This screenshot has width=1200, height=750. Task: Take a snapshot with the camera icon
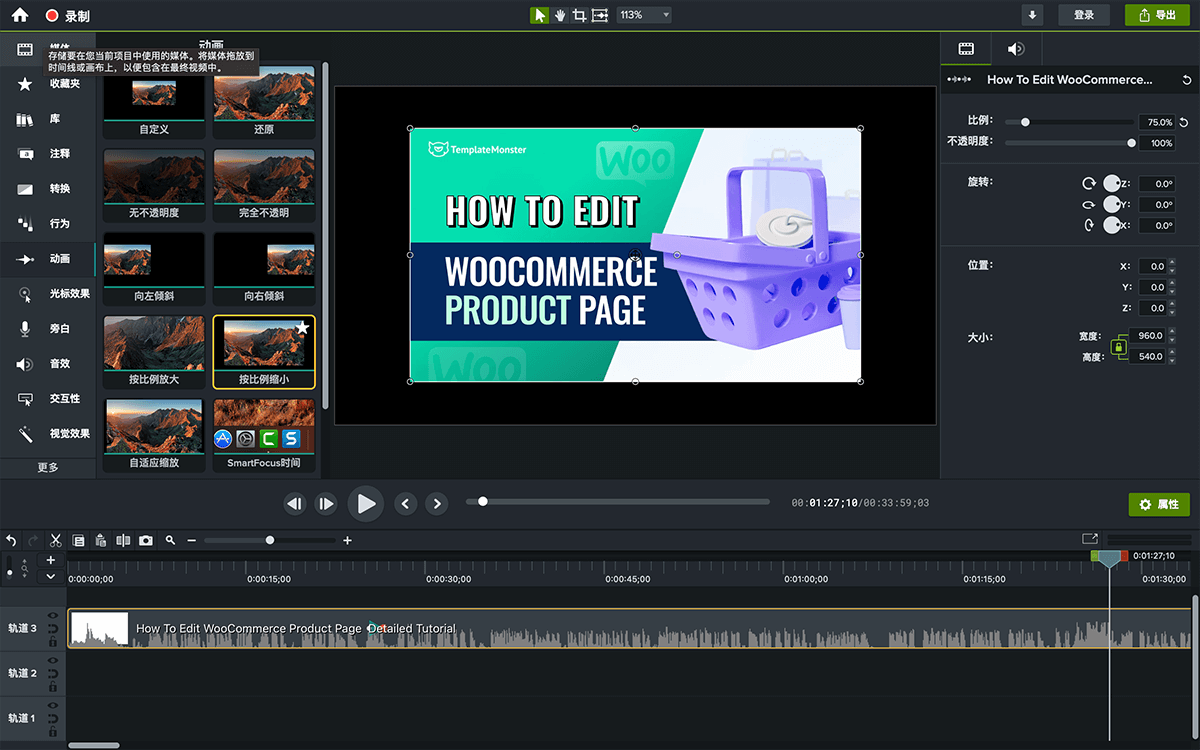pyautogui.click(x=146, y=540)
